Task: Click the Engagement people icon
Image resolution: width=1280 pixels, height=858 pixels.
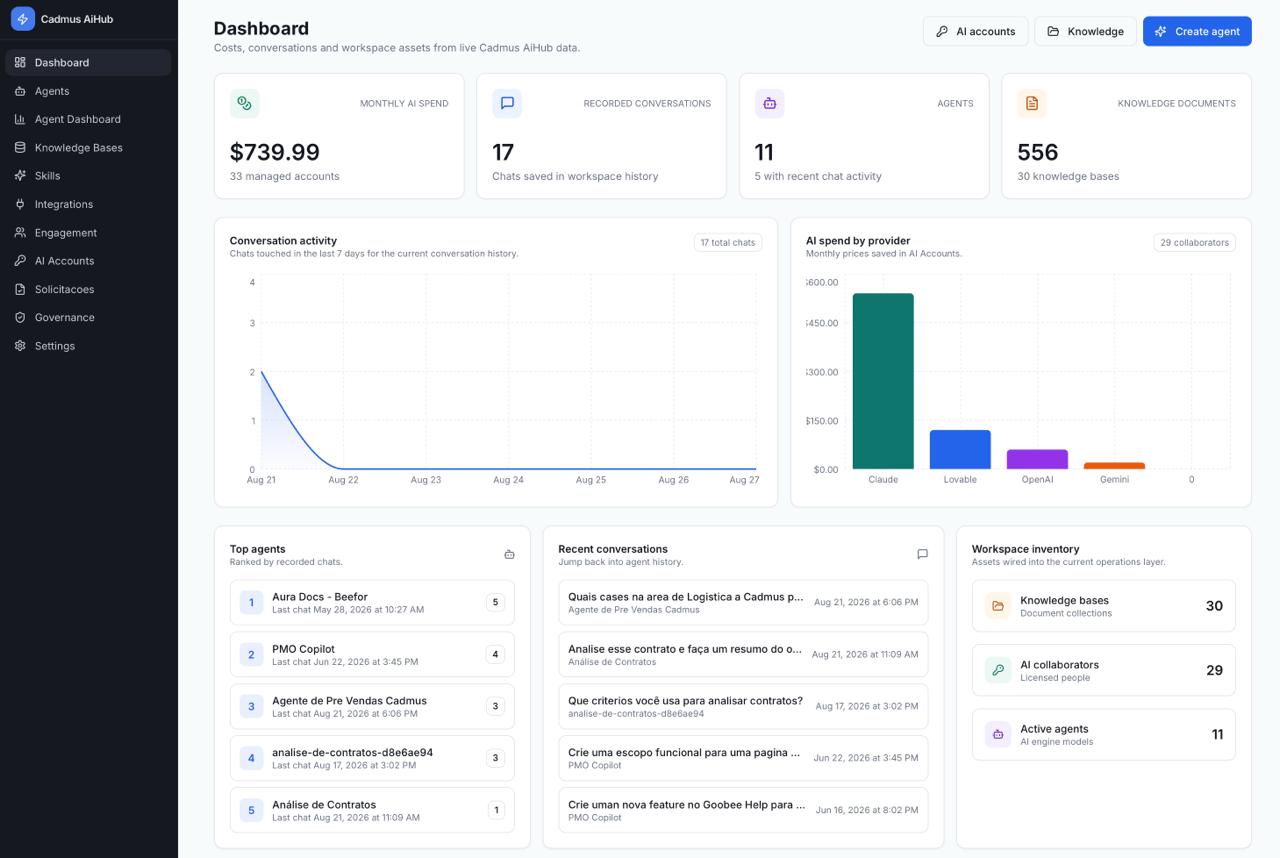Action: point(20,232)
